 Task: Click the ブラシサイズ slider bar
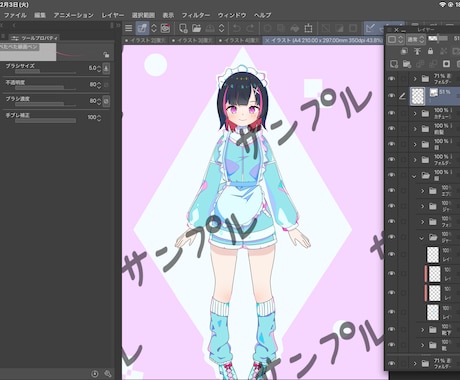click(x=46, y=71)
